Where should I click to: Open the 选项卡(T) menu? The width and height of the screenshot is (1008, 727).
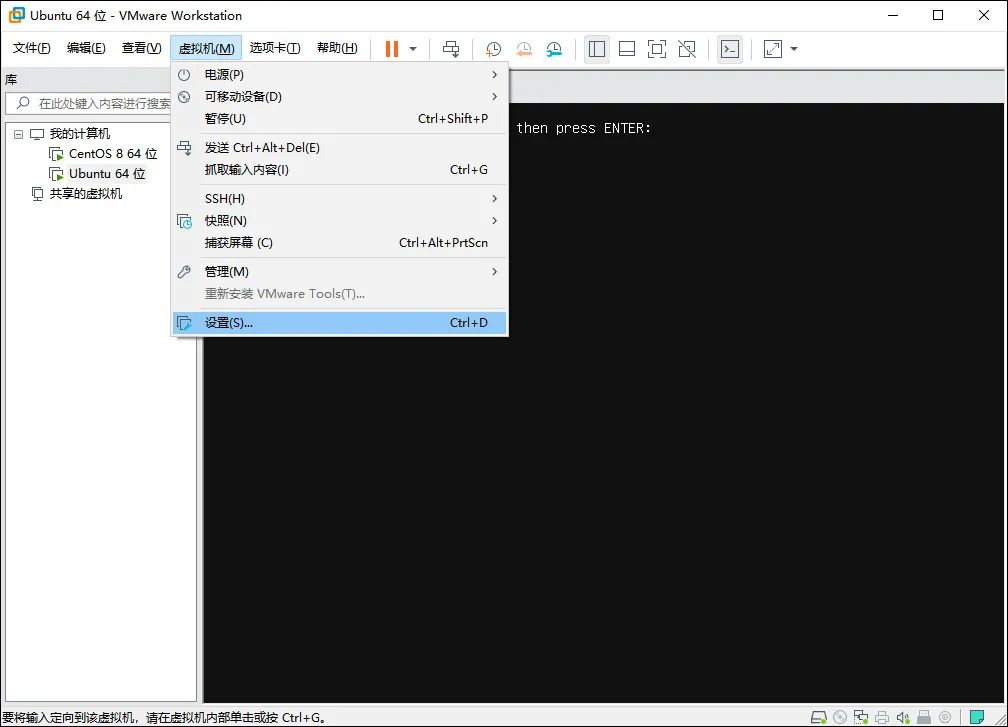point(275,48)
